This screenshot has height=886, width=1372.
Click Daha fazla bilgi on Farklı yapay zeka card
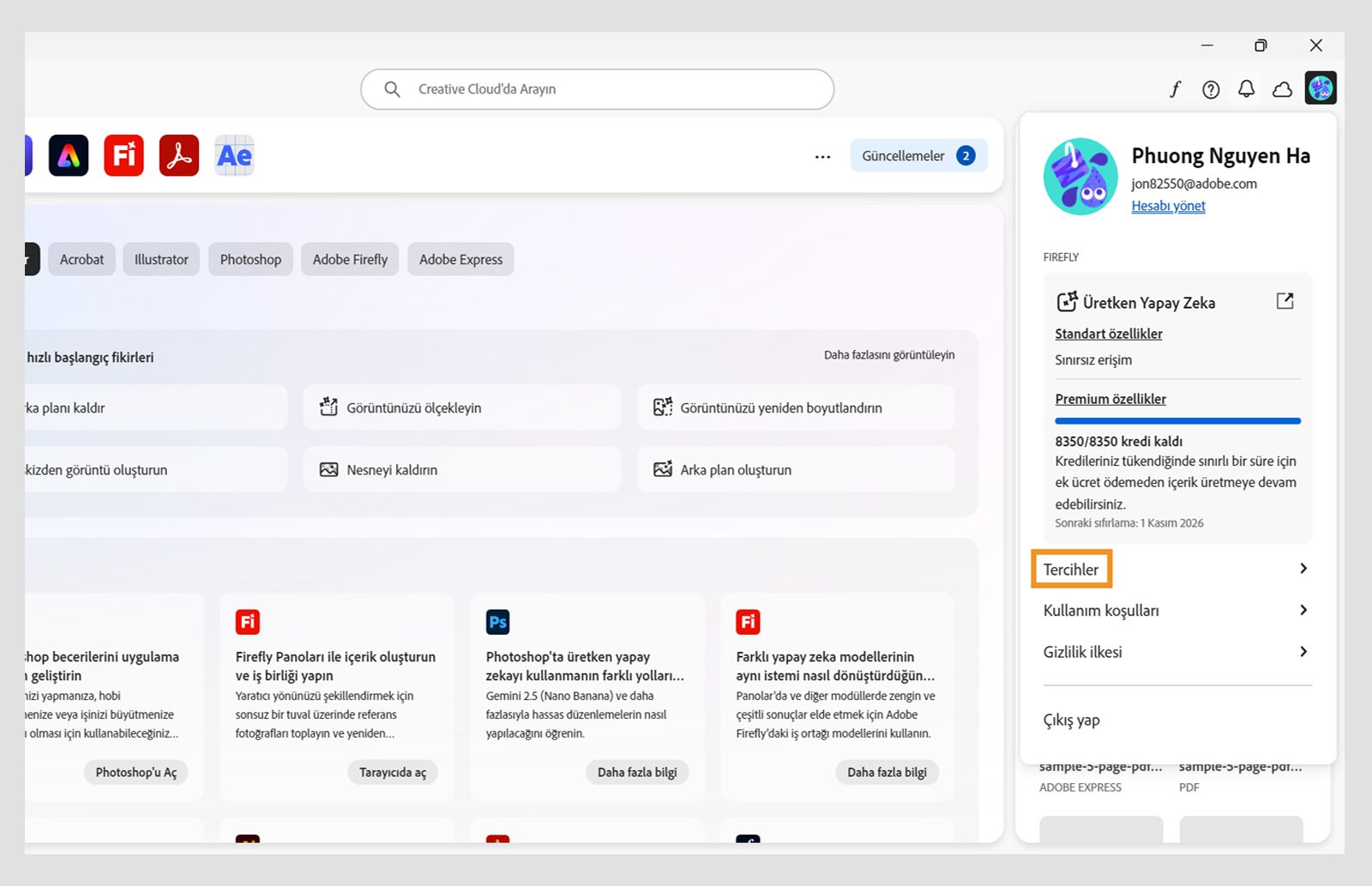coord(887,772)
